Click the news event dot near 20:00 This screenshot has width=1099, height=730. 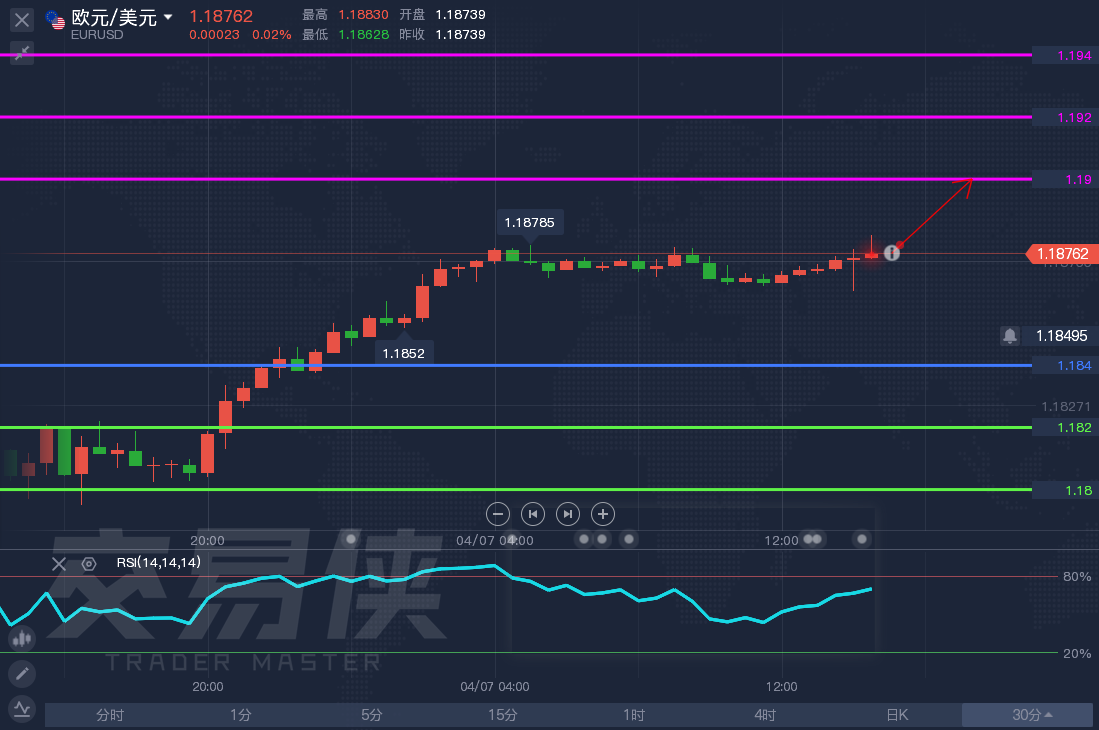coord(351,539)
